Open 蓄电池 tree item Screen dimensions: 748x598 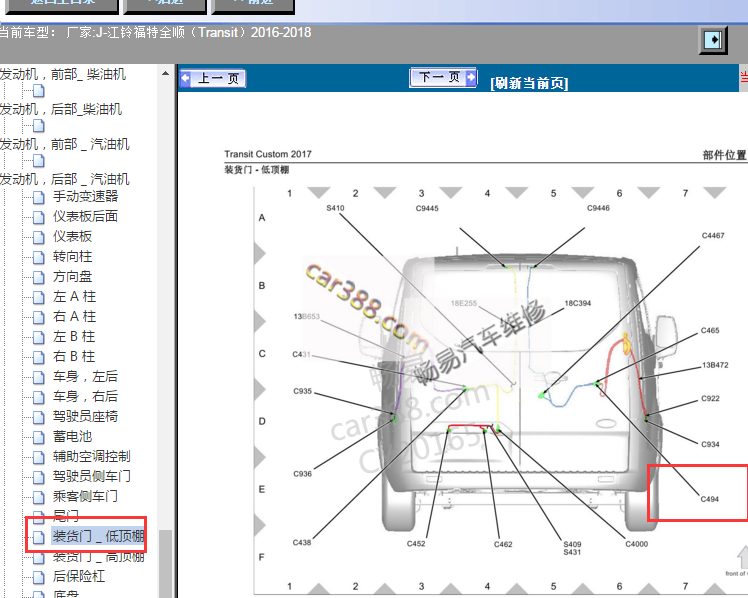(73, 437)
